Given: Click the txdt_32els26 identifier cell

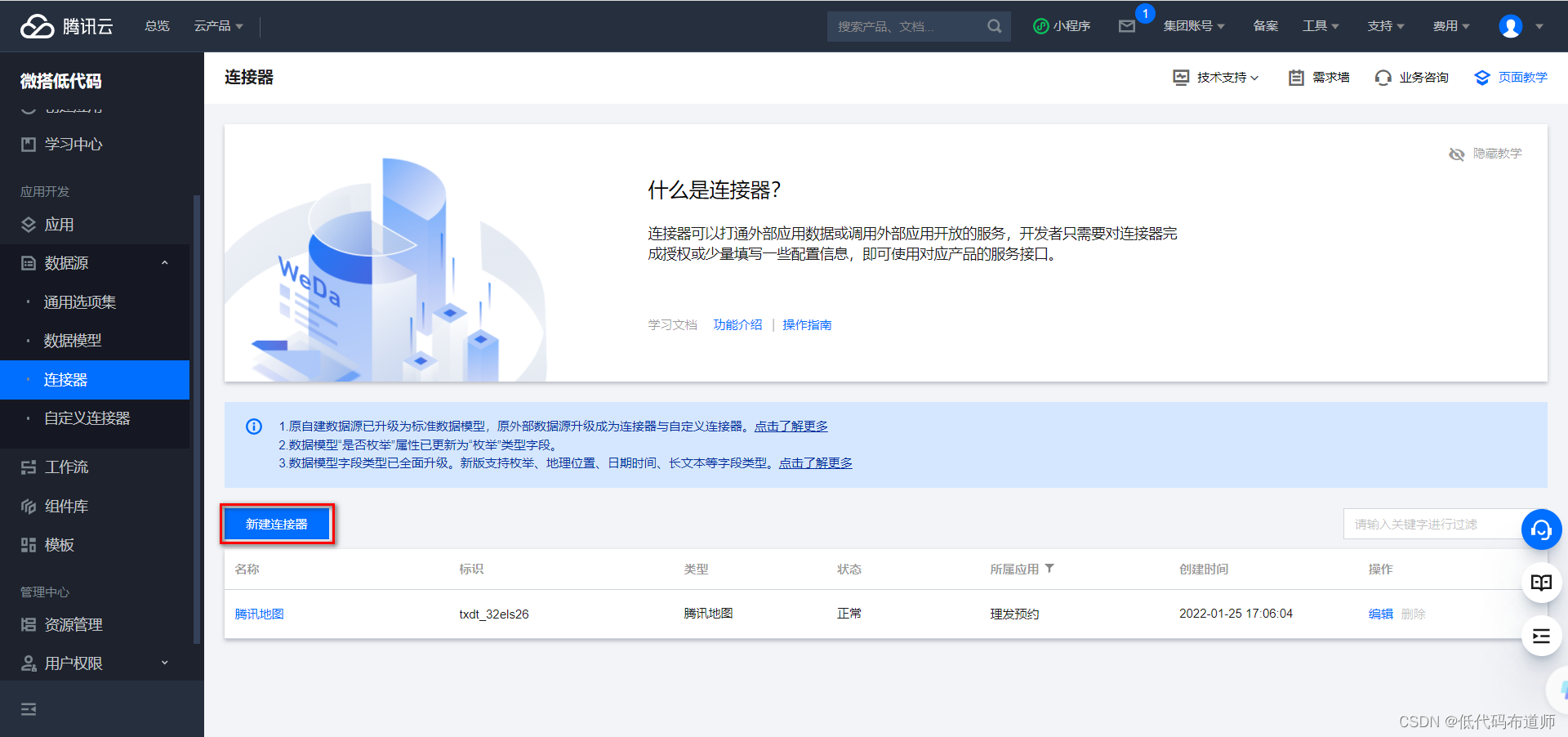Looking at the screenshot, I should pyautogui.click(x=494, y=614).
